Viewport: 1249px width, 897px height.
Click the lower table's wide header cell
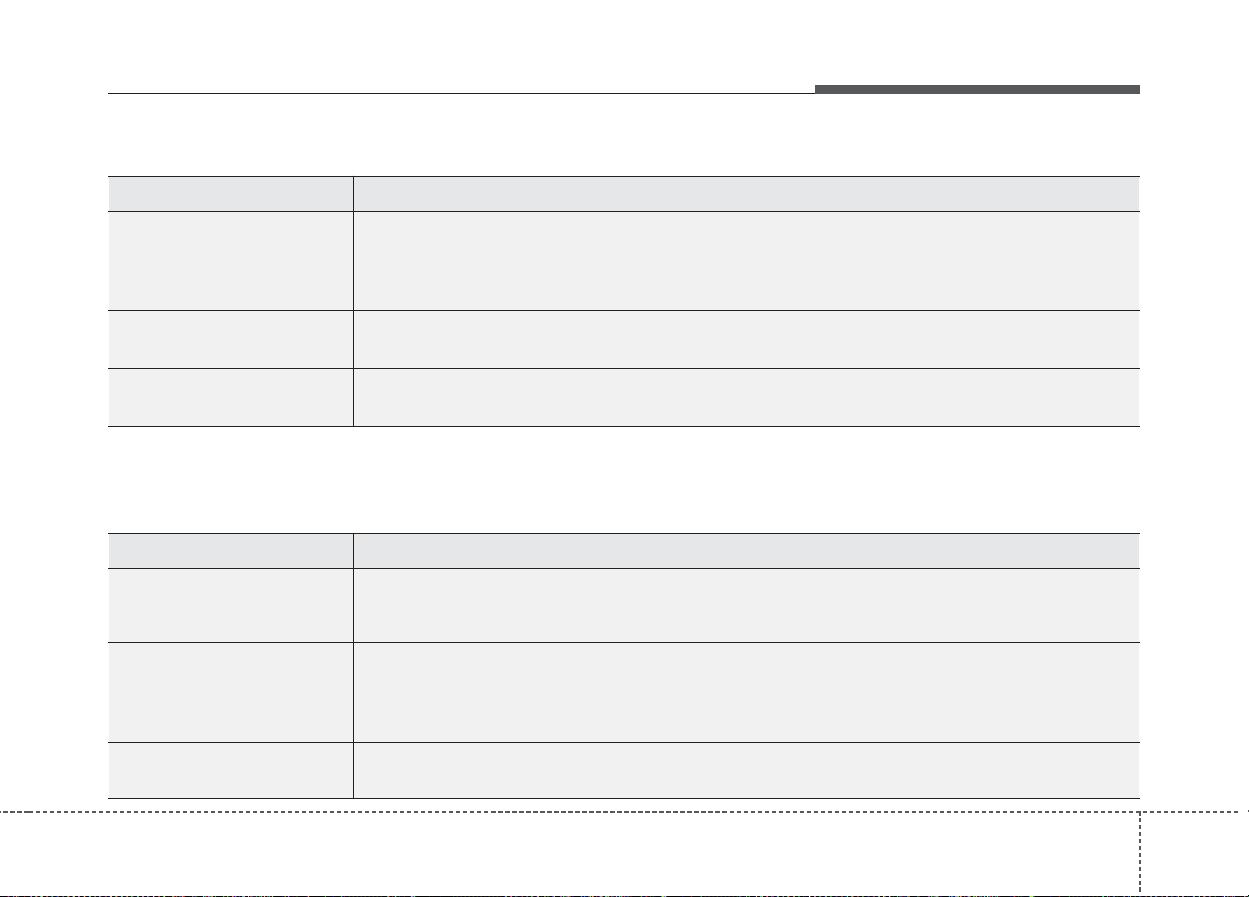746,550
